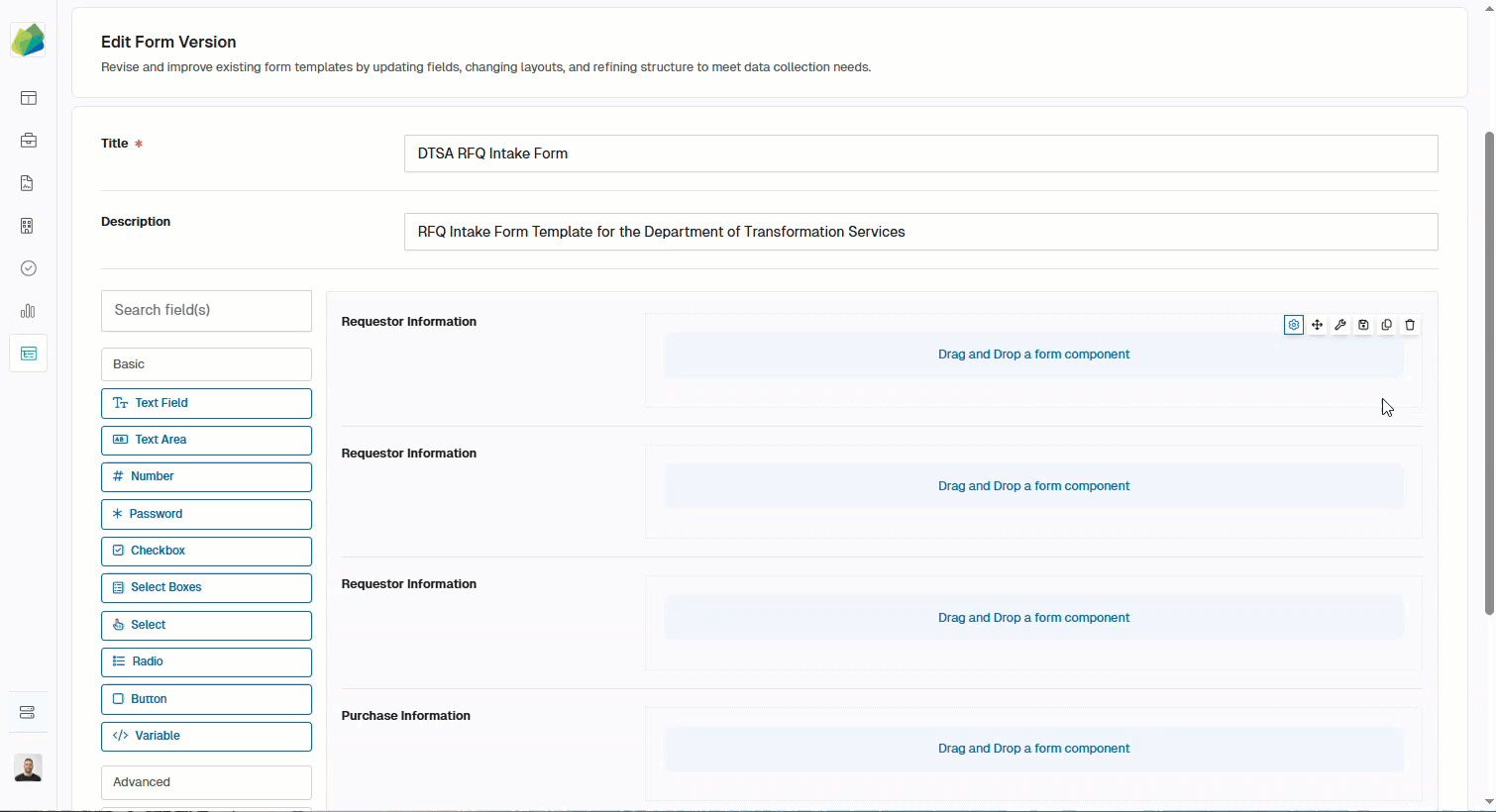
Task: Click the vertical page scrollbar thumb
Action: 1488,372
